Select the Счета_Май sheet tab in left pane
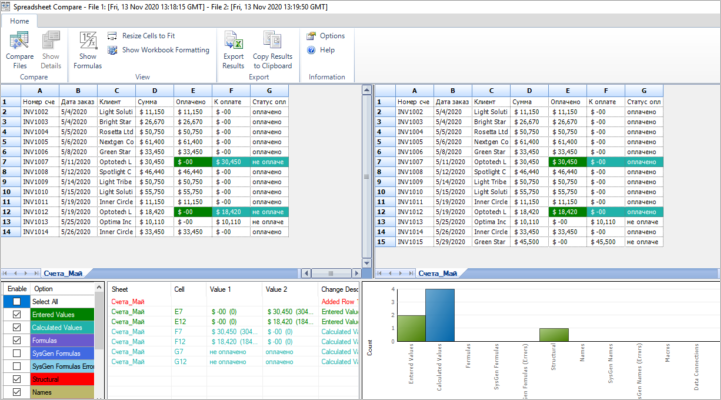This screenshot has height=400, width=721. click(61, 272)
